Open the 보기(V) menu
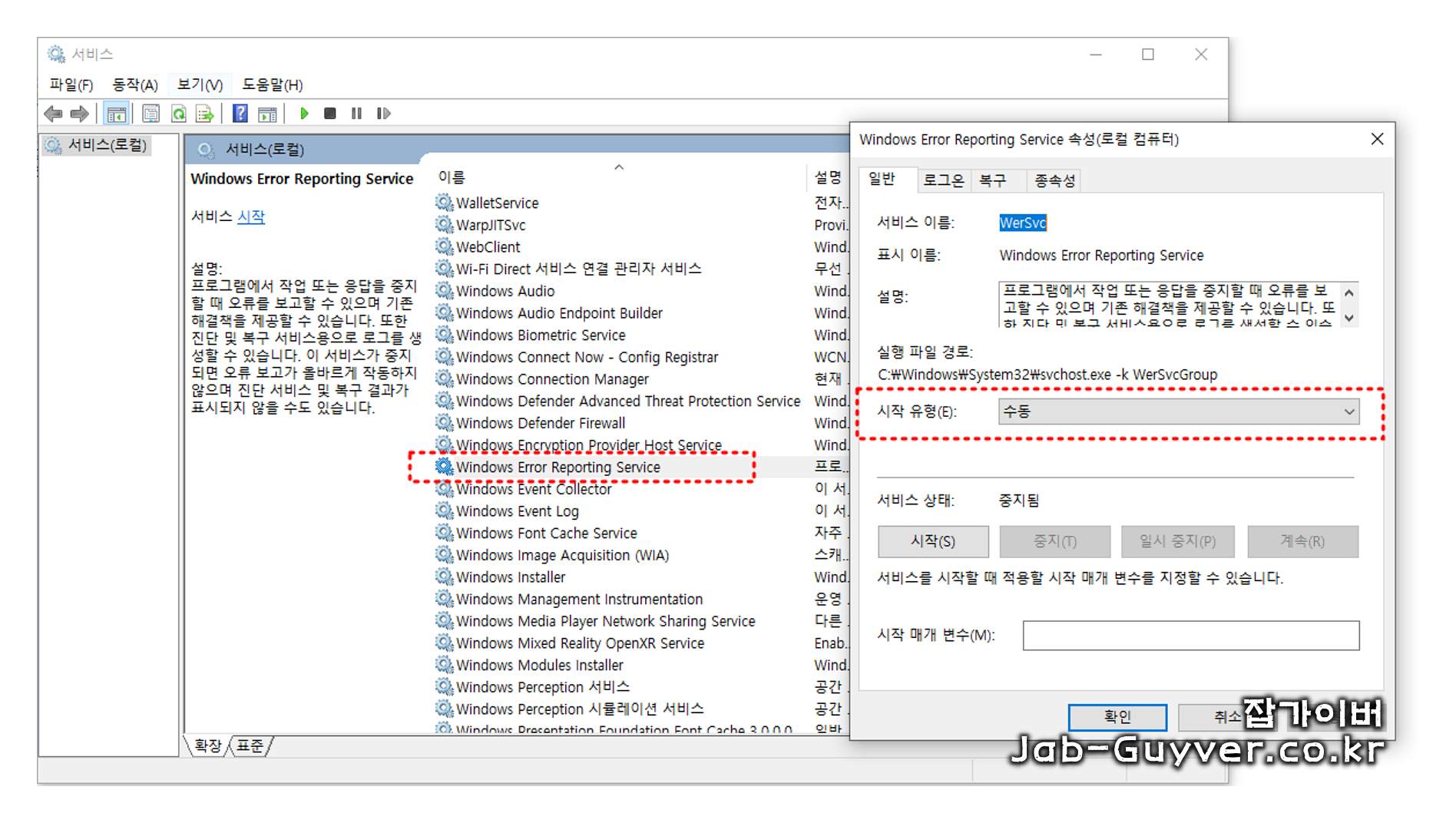Image resolution: width=1456 pixels, height=823 pixels. coord(200,84)
